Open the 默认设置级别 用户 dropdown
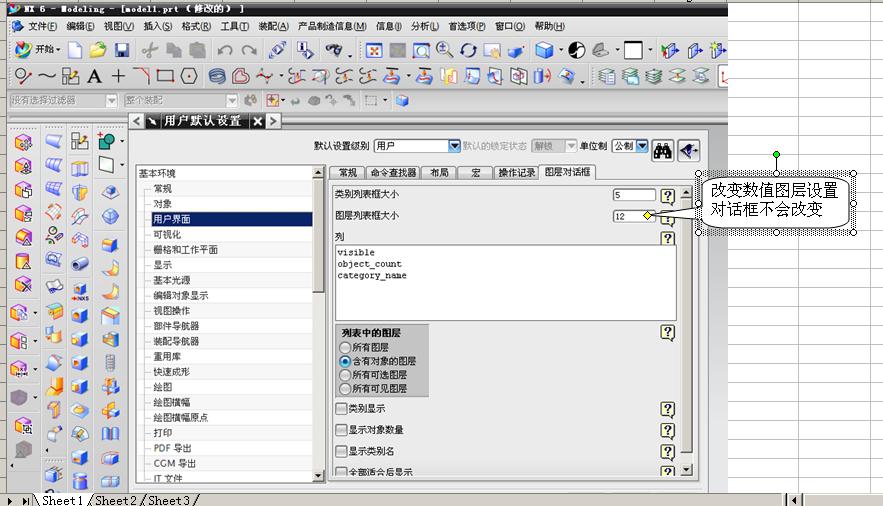Viewport: 883px width, 506px height. [x=454, y=146]
